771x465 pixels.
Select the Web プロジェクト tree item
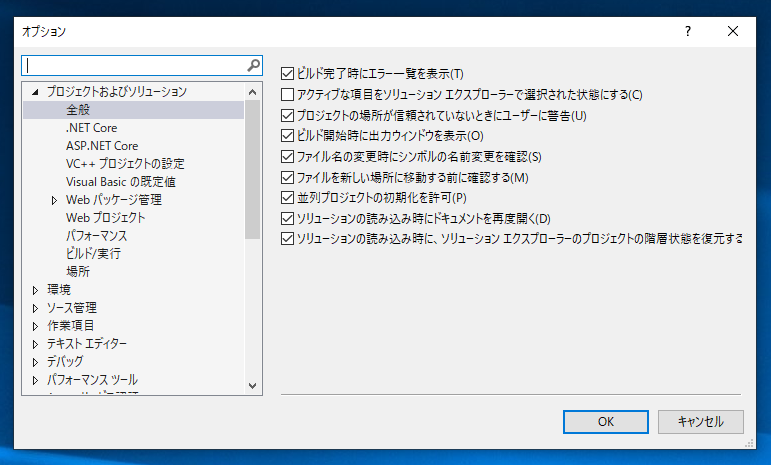106,218
